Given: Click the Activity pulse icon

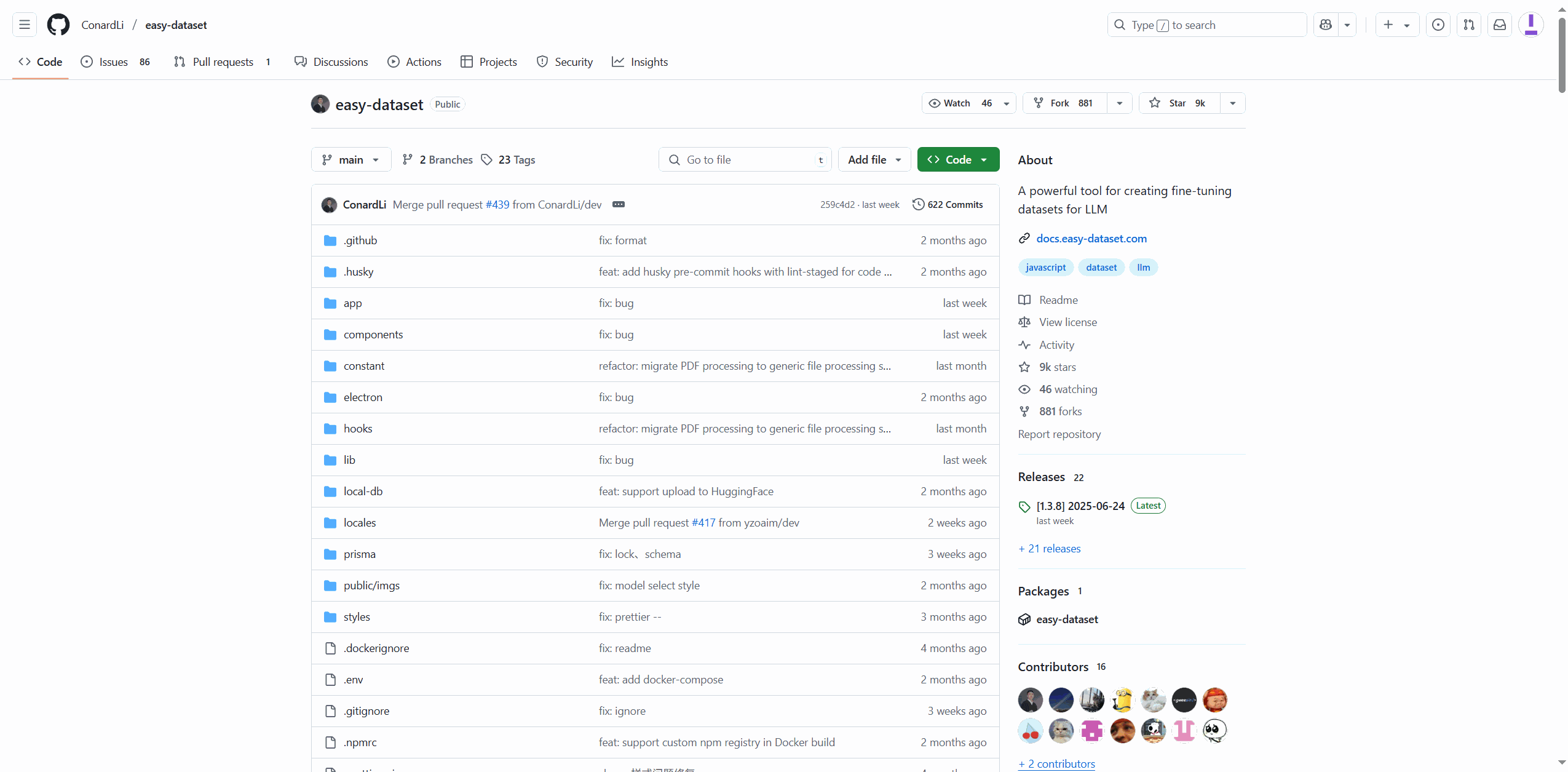Looking at the screenshot, I should [1024, 345].
